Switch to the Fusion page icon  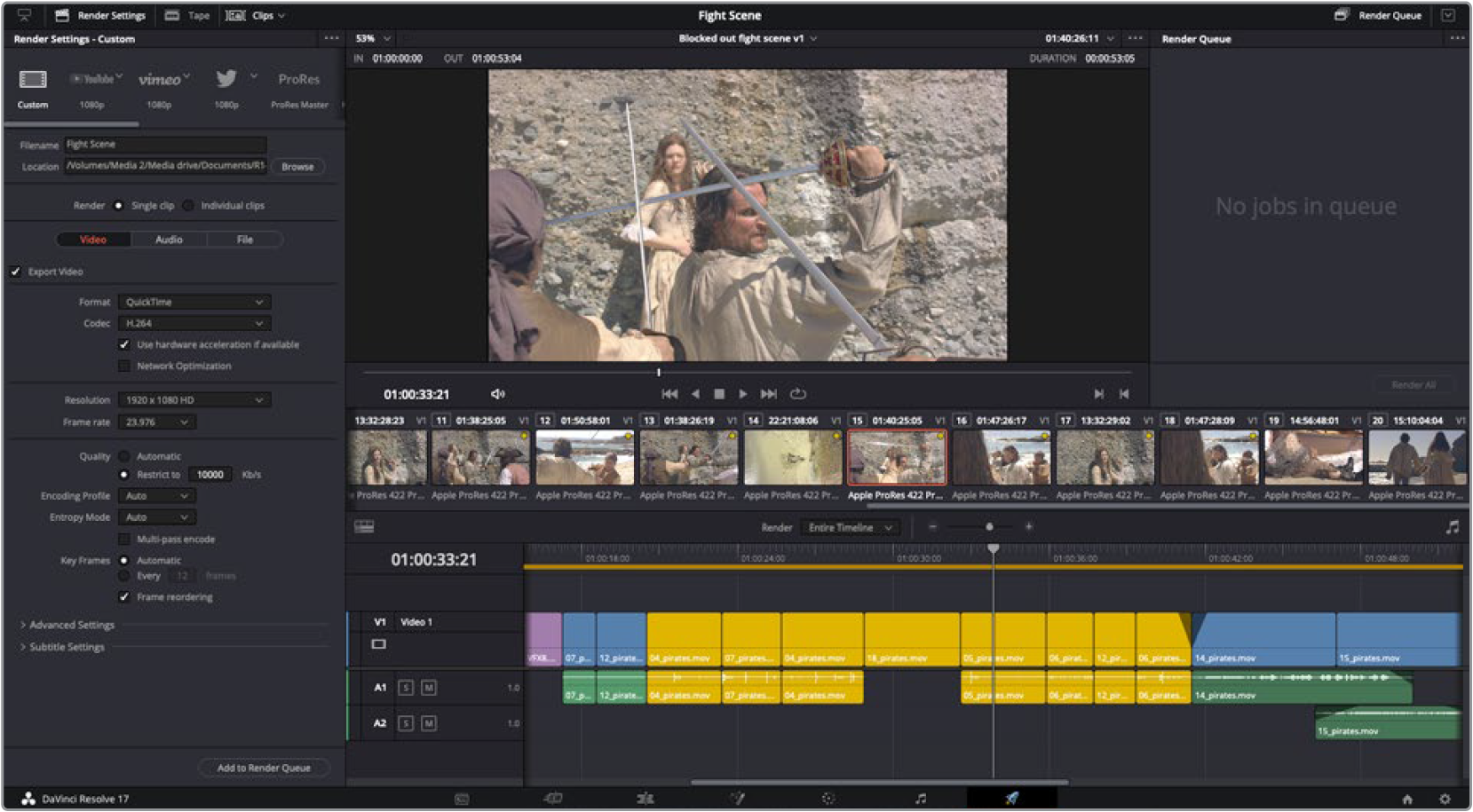(x=738, y=799)
